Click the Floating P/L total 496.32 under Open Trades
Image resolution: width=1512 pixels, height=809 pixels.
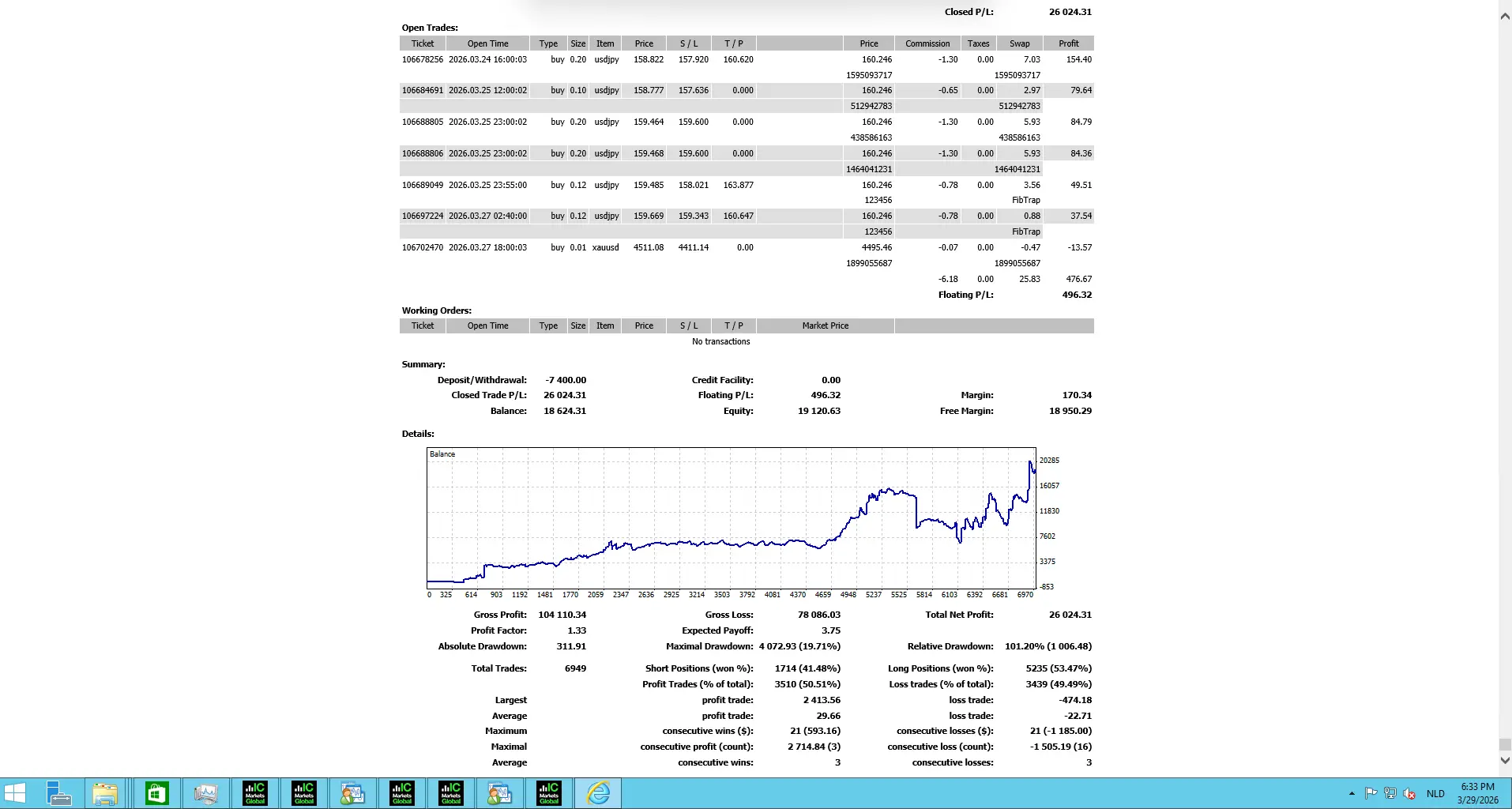tap(1077, 295)
